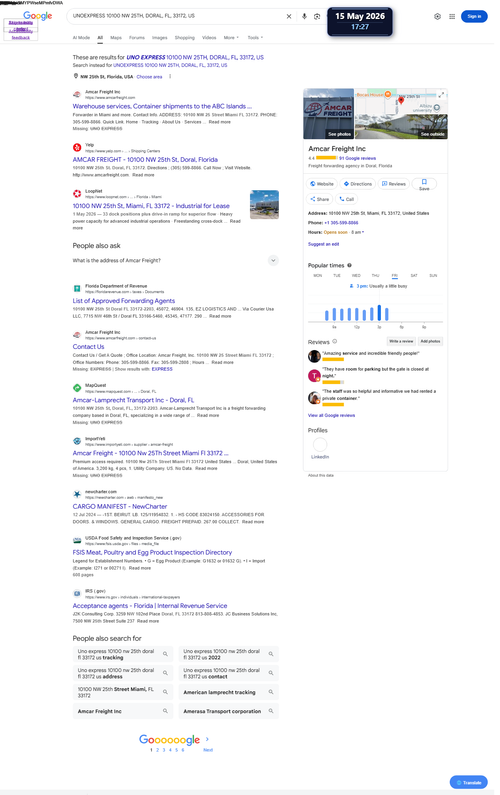Open the three-dot menu beside Choose area
Screen dimensions: 500x795
[170, 77]
